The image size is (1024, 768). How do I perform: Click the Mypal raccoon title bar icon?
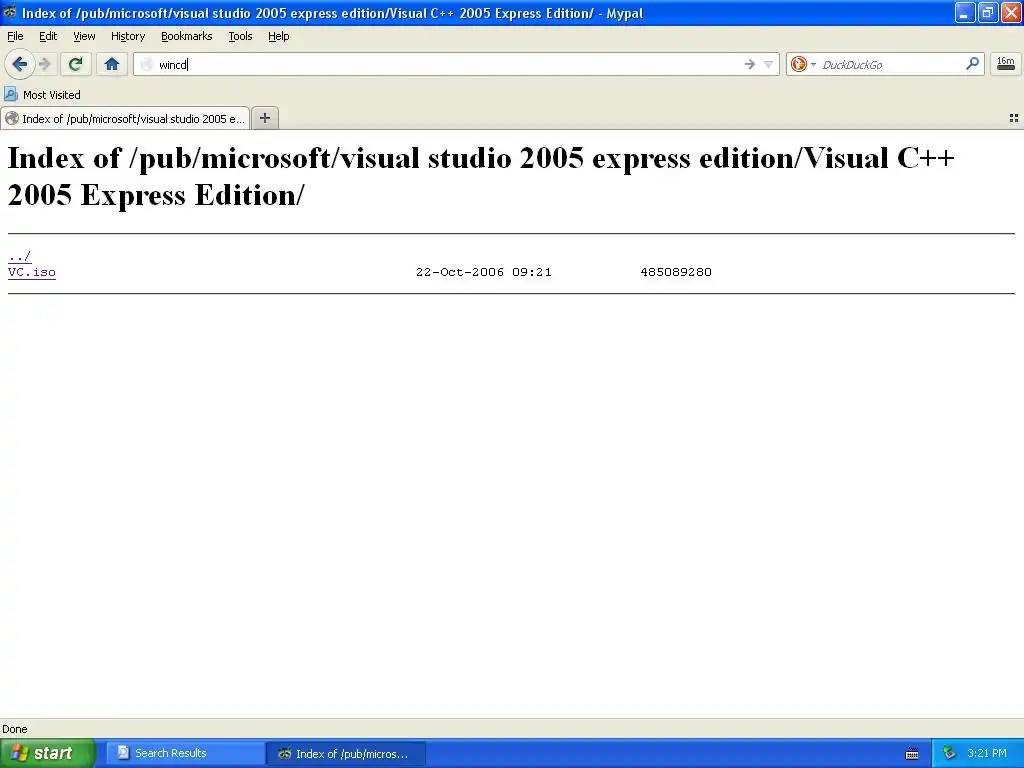[10, 12]
